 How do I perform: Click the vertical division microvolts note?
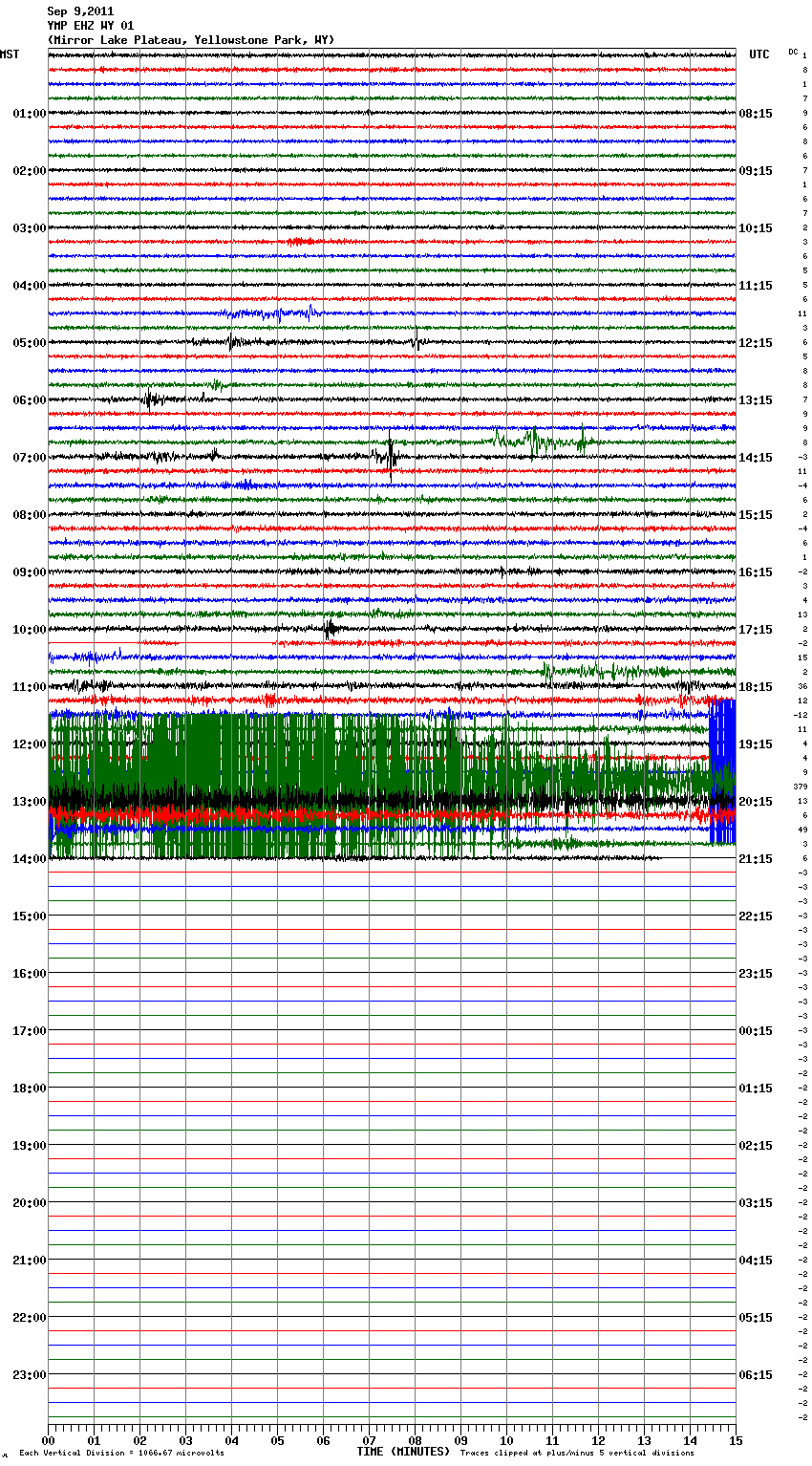[121, 1454]
